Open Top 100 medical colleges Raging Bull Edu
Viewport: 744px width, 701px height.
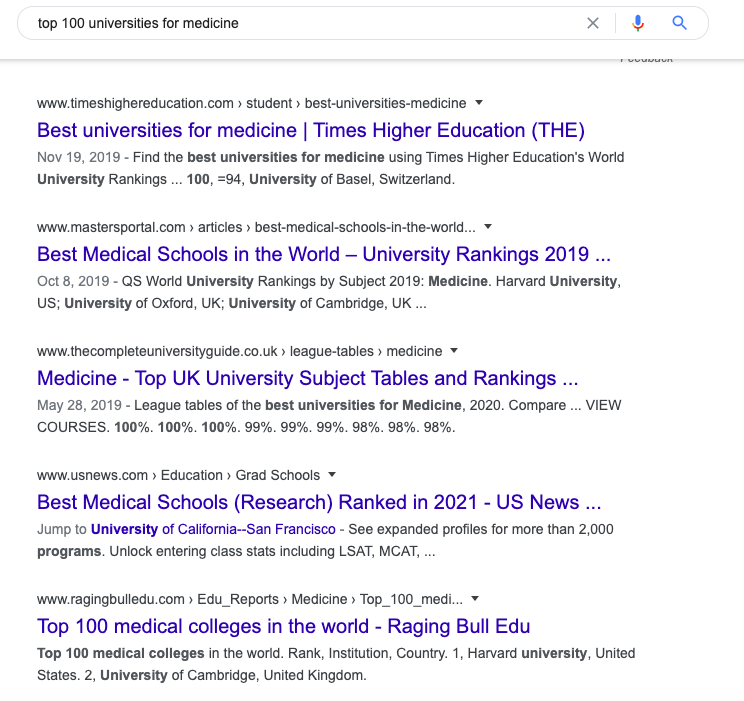coord(283,626)
